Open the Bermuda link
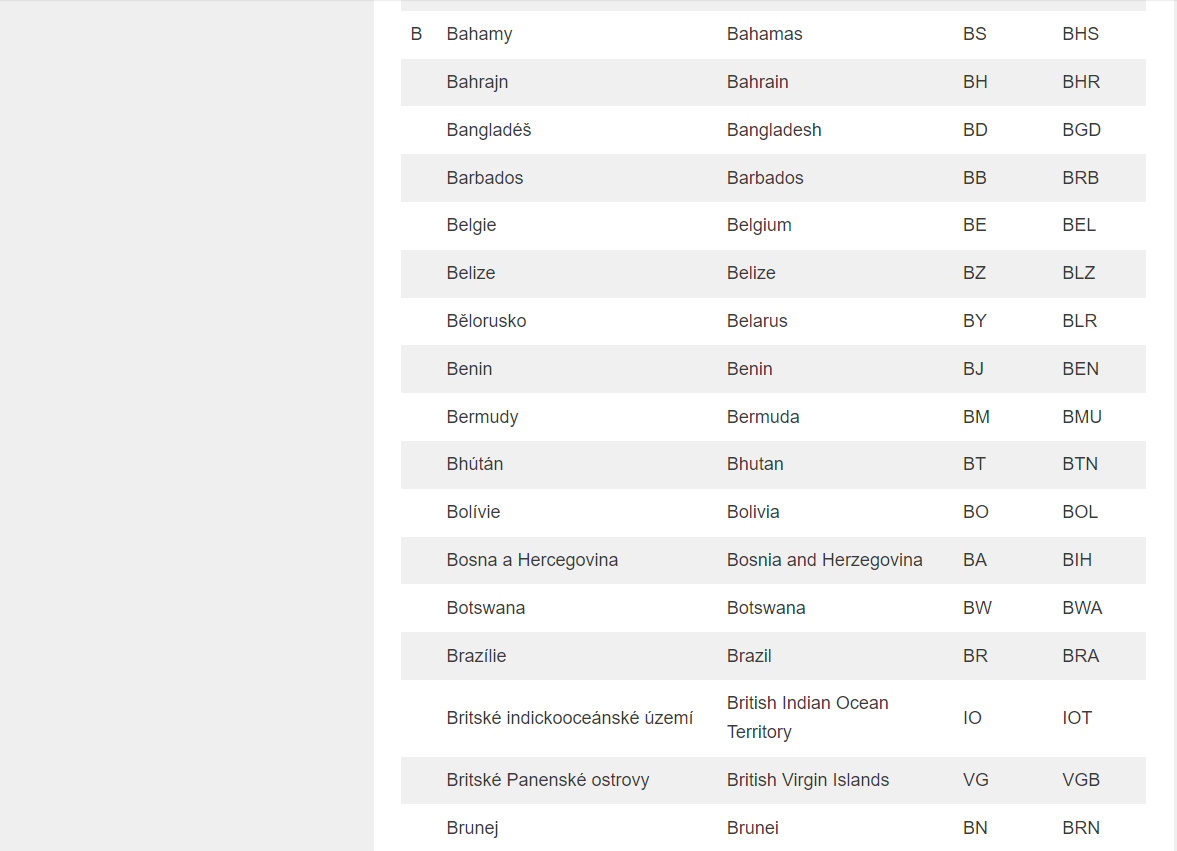Viewport: 1177px width, 851px height. click(x=762, y=417)
